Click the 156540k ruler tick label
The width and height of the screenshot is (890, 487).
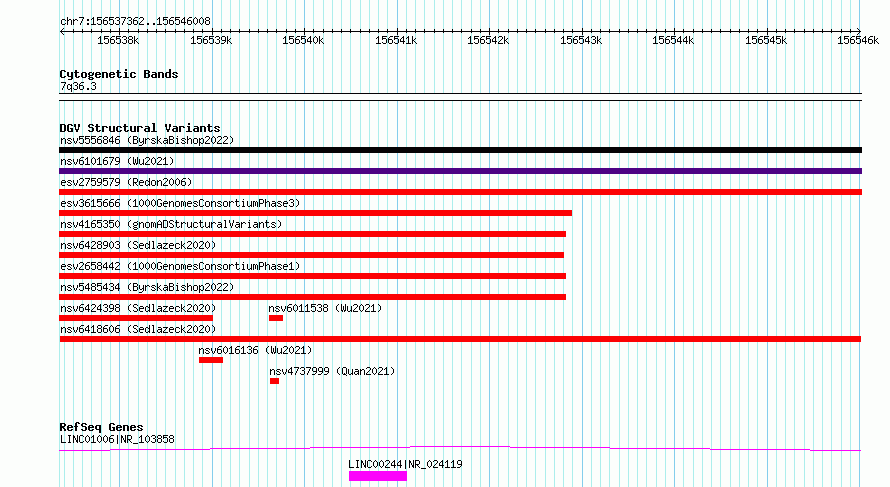303,40
